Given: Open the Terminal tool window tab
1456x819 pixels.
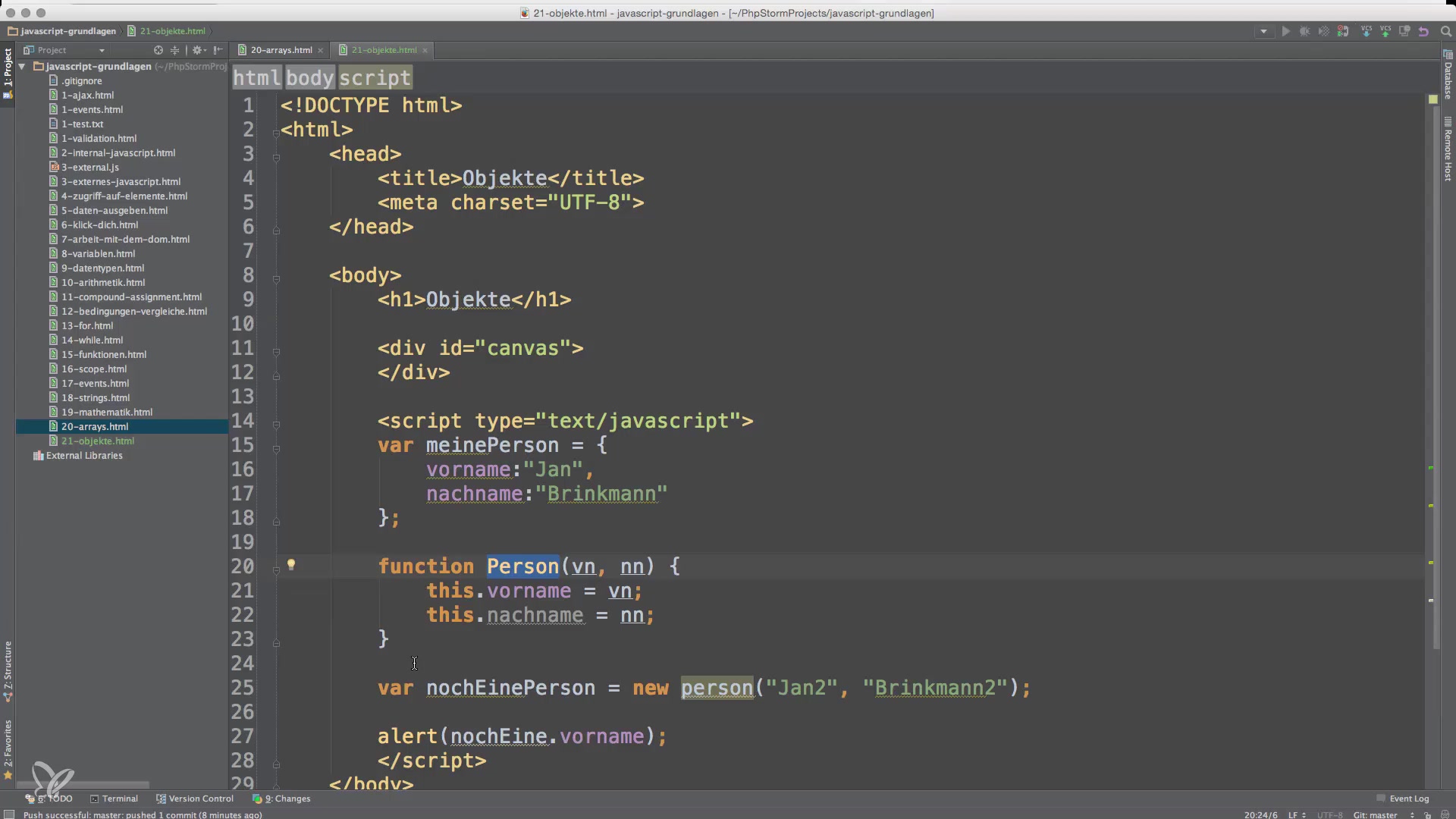Looking at the screenshot, I should pos(114,799).
